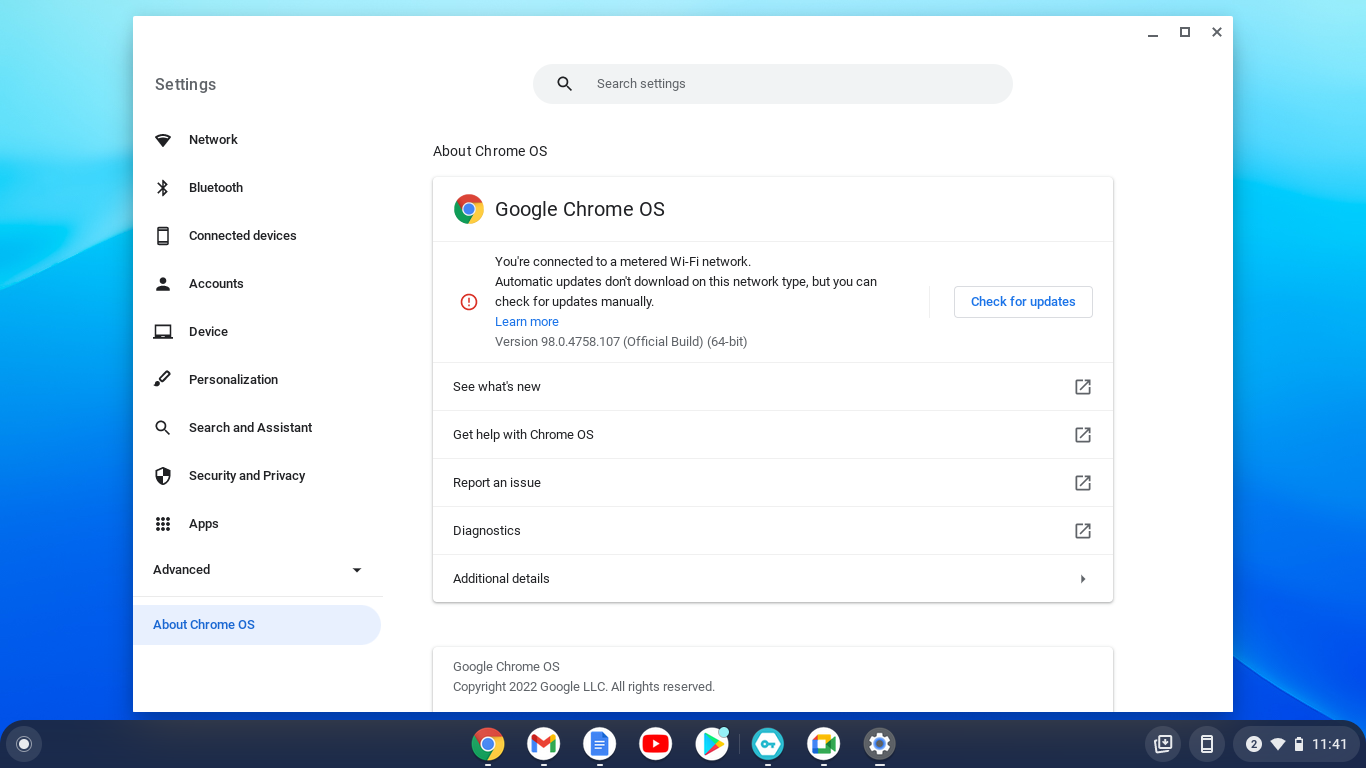Click the Search and Assistant magnifier icon
1366x768 pixels.
(163, 428)
